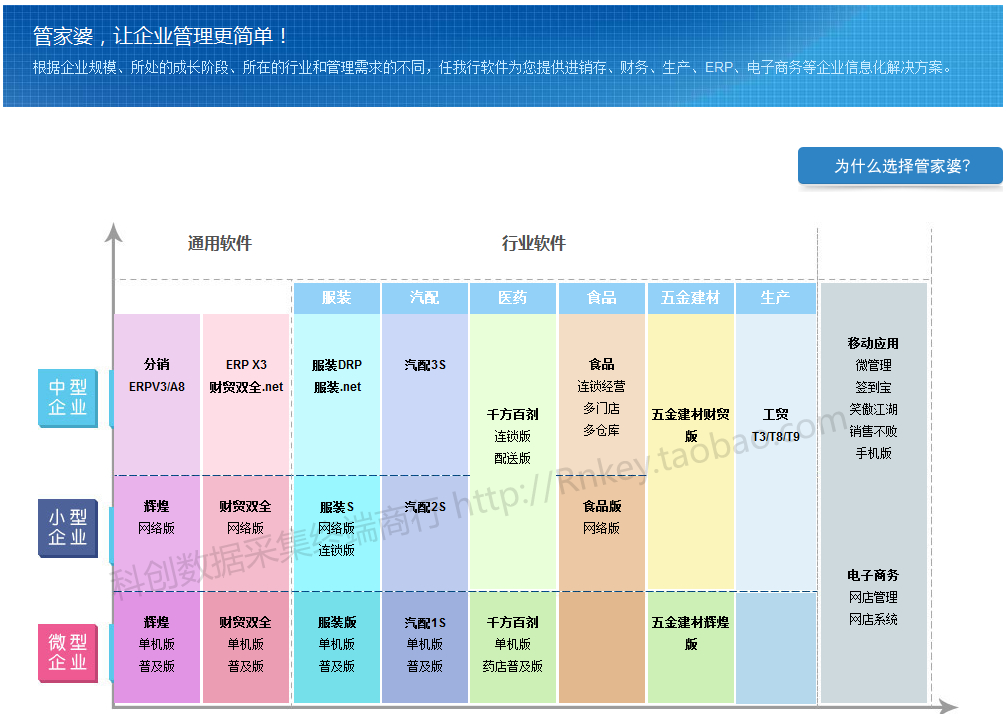Click the 五金建材 column header
This screenshot has height=727, width=1007.
(x=690, y=298)
